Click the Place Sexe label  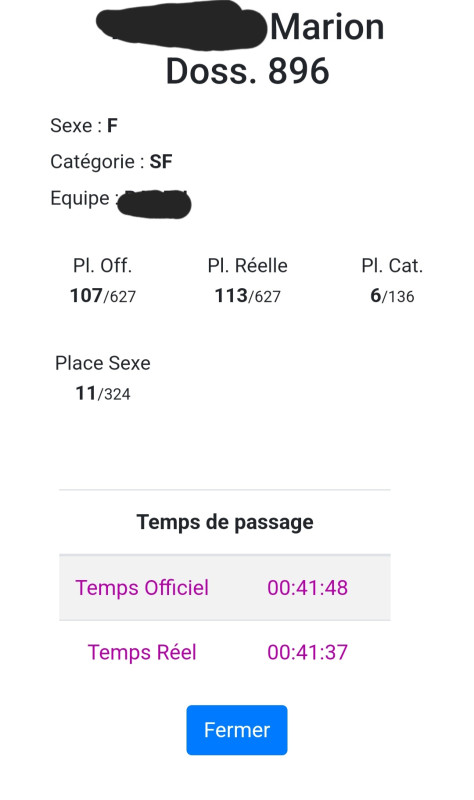(103, 363)
